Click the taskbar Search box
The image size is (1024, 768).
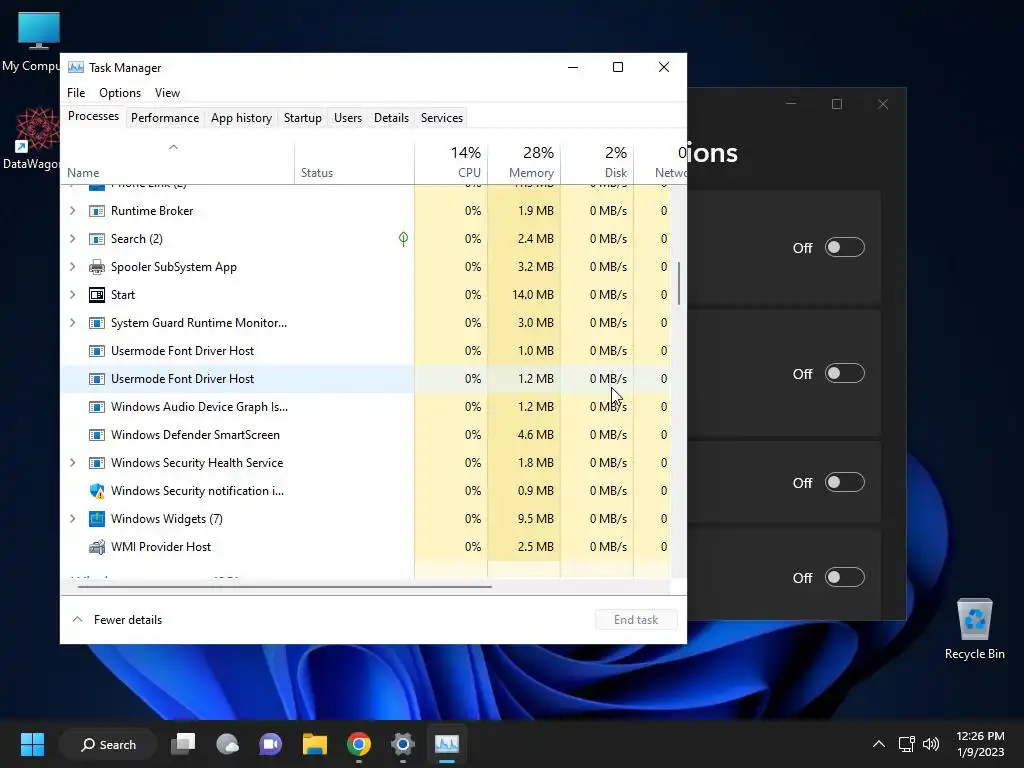pos(108,744)
